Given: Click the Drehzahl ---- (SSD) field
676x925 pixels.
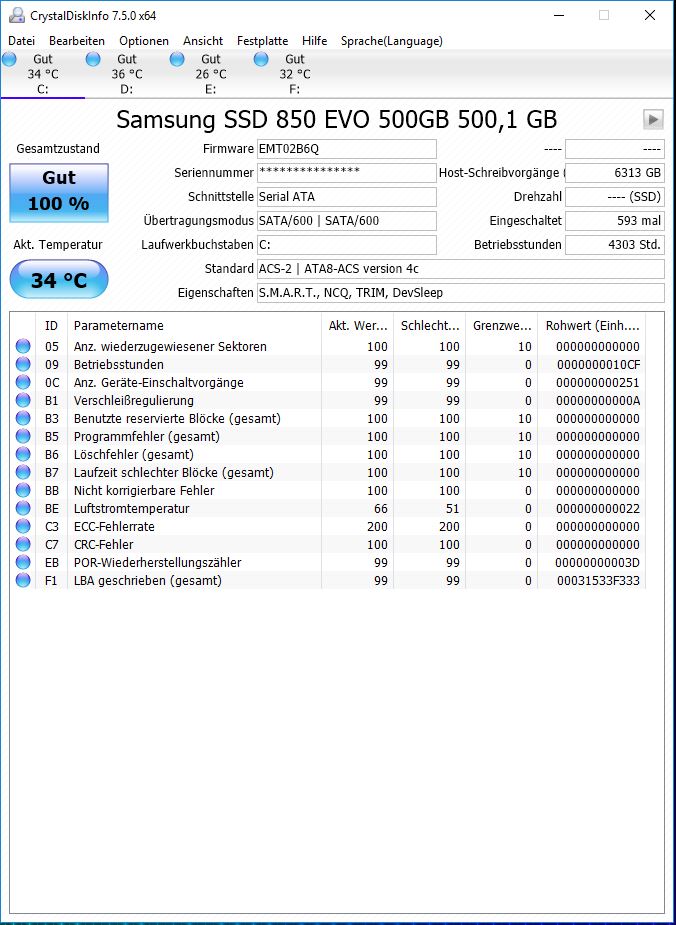Looking at the screenshot, I should 615,196.
